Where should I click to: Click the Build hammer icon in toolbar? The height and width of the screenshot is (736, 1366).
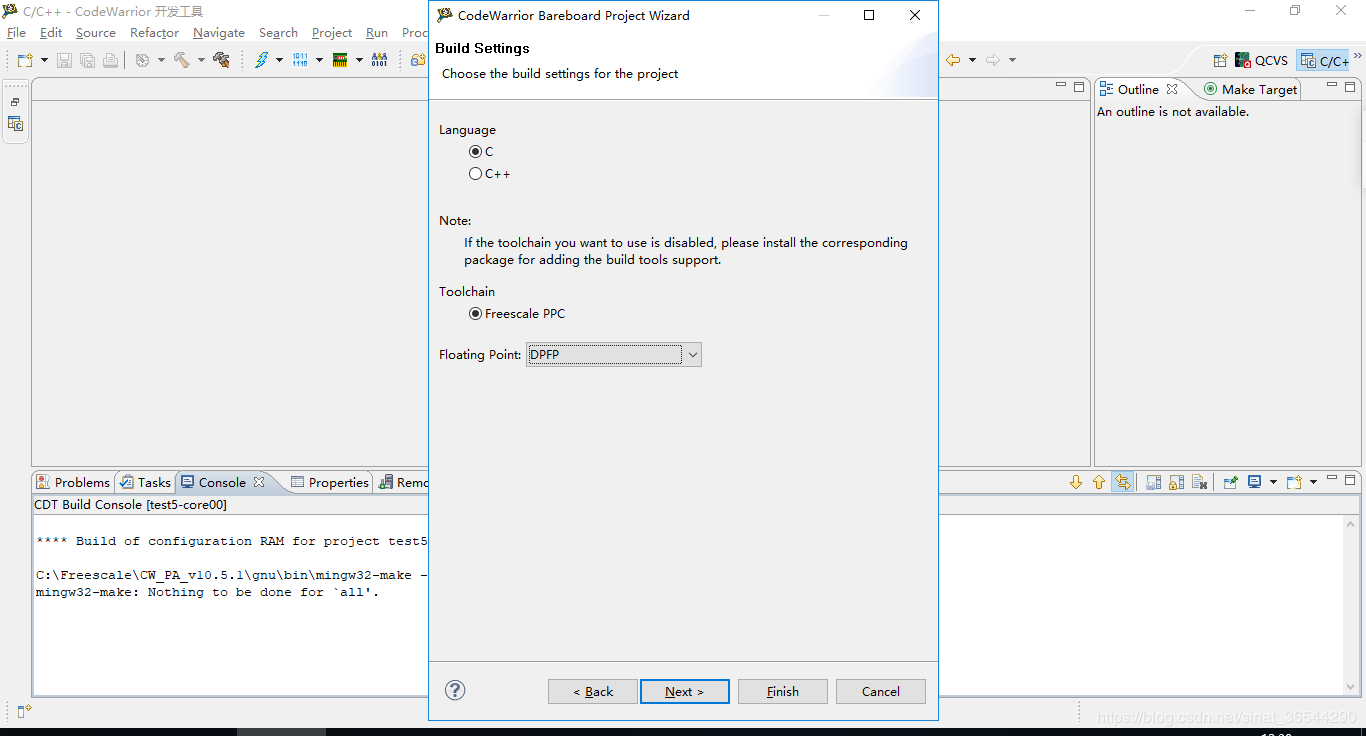181,60
